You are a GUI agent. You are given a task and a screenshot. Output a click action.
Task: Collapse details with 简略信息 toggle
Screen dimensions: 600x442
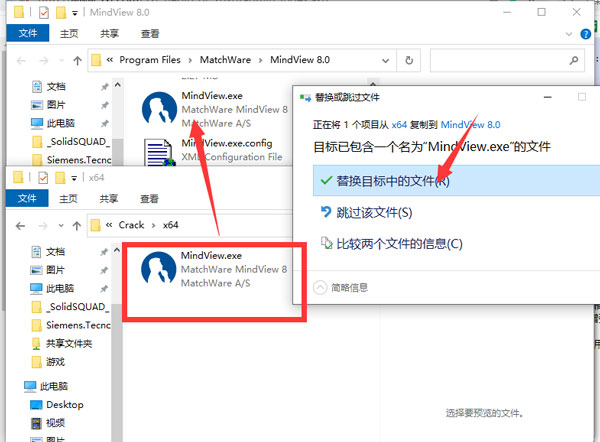click(x=341, y=287)
